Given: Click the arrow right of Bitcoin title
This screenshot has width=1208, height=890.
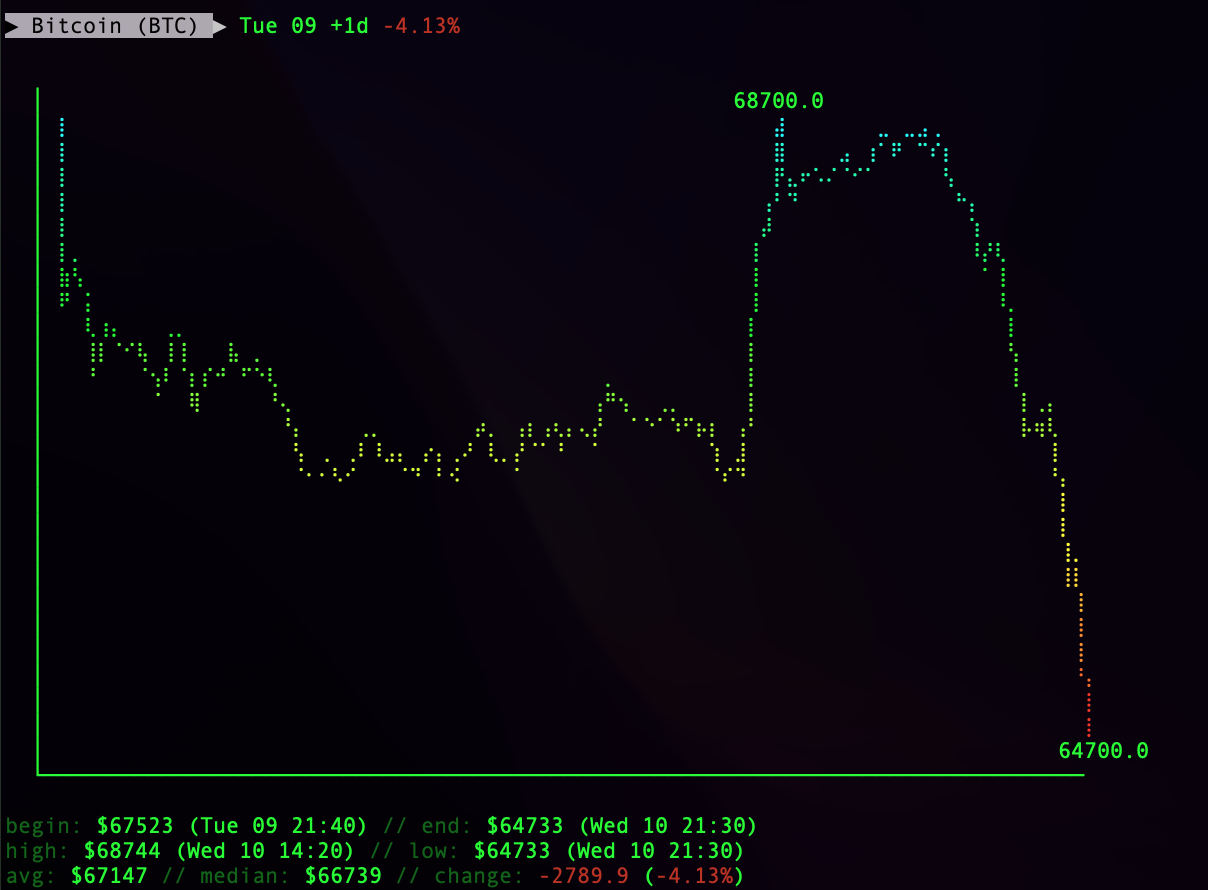Looking at the screenshot, I should [220, 26].
